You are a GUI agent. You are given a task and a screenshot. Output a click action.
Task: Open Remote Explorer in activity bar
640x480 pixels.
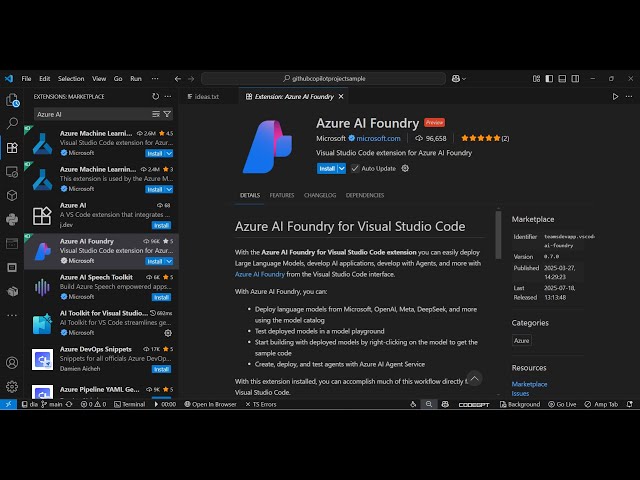(x=12, y=172)
